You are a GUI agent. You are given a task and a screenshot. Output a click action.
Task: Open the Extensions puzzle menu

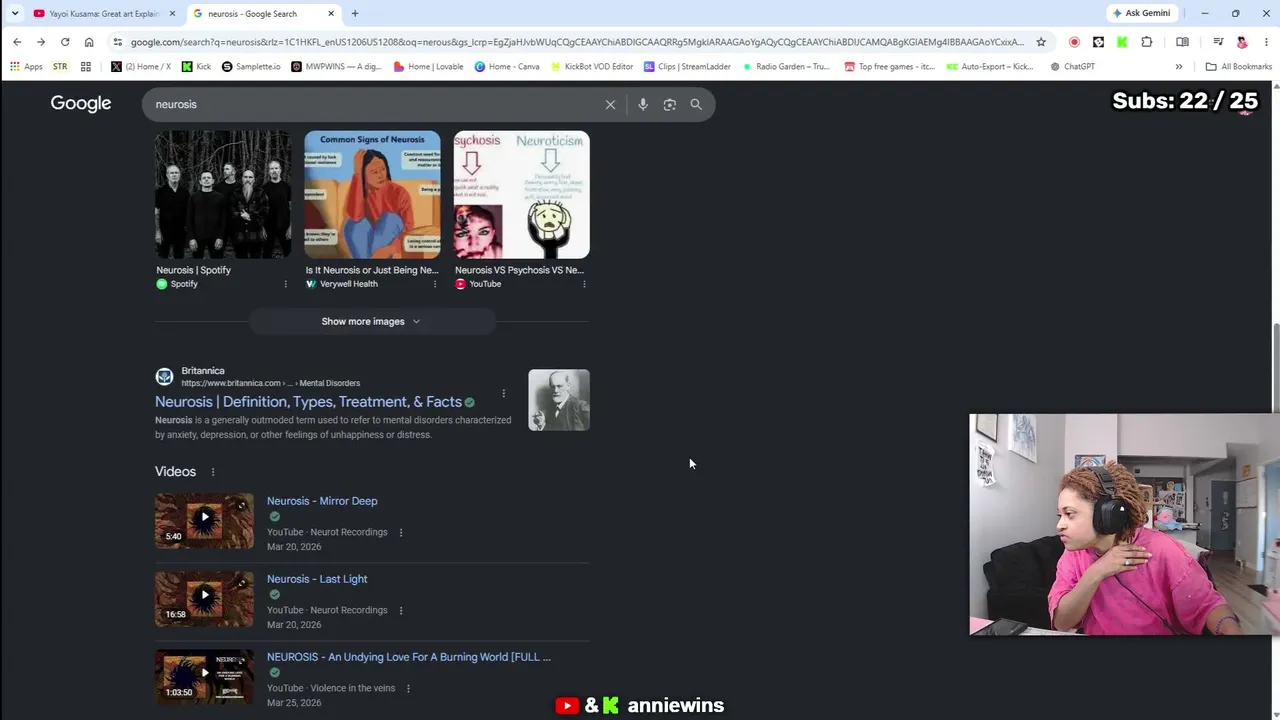tap(1147, 42)
